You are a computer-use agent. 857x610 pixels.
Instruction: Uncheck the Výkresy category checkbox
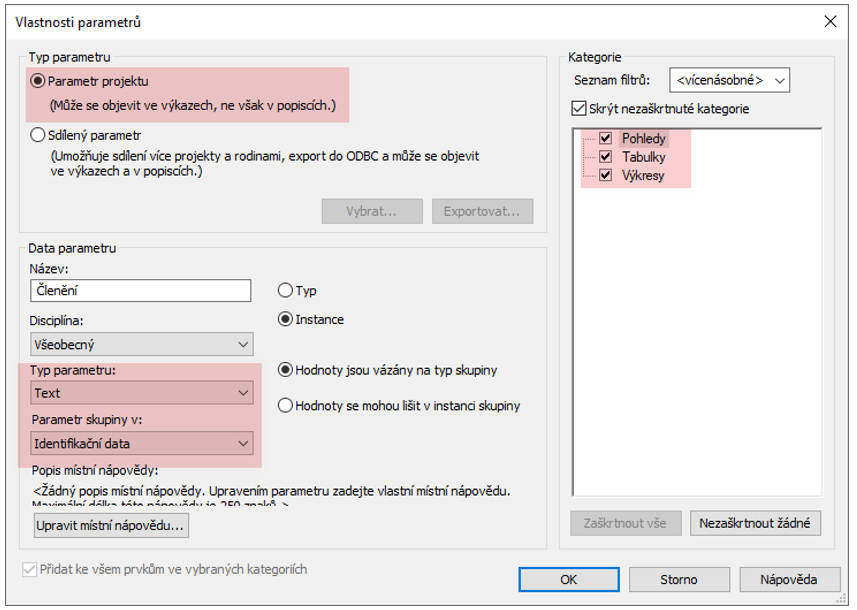coord(605,176)
